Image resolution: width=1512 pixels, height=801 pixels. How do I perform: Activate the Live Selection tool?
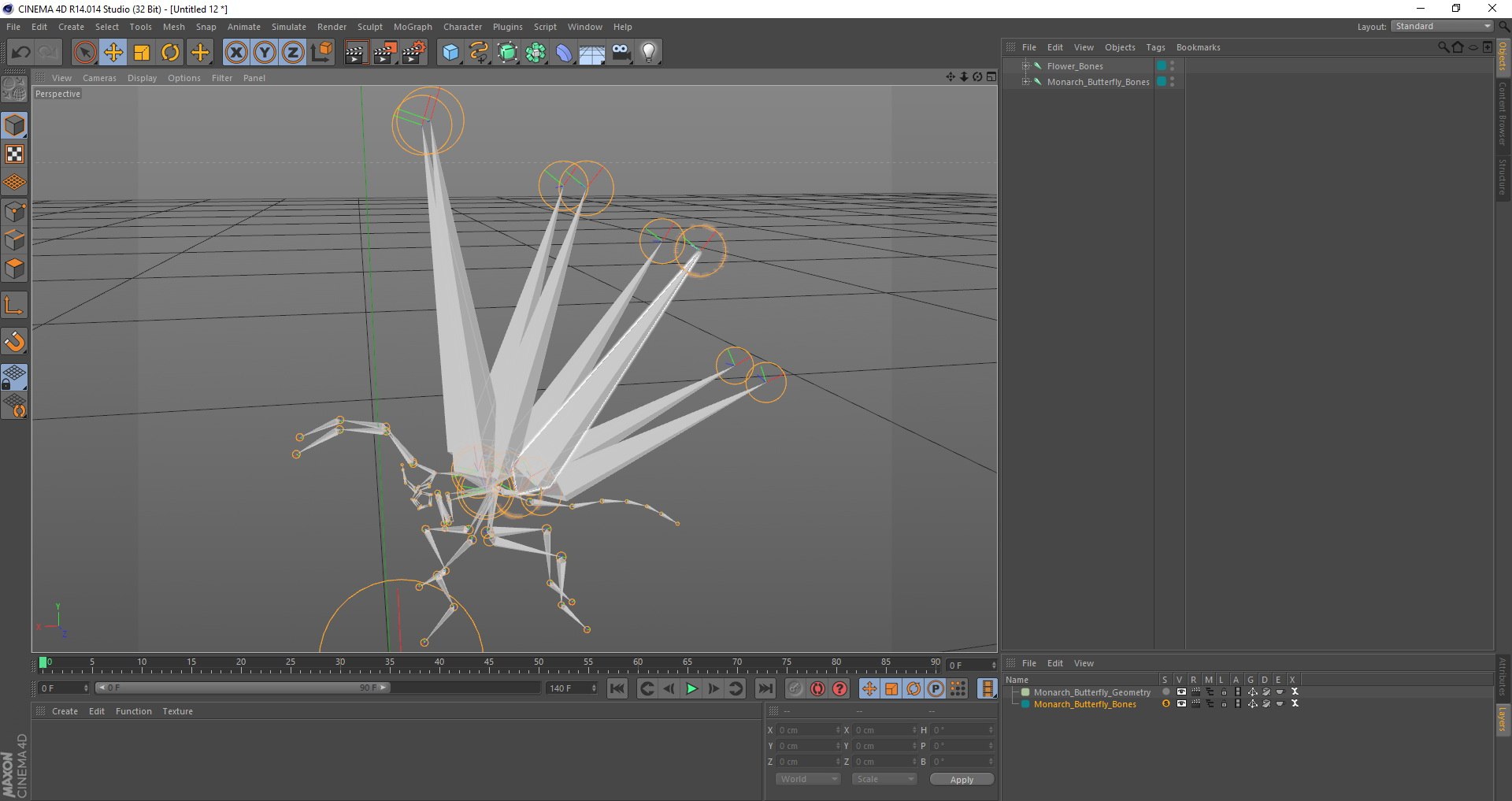tap(85, 53)
